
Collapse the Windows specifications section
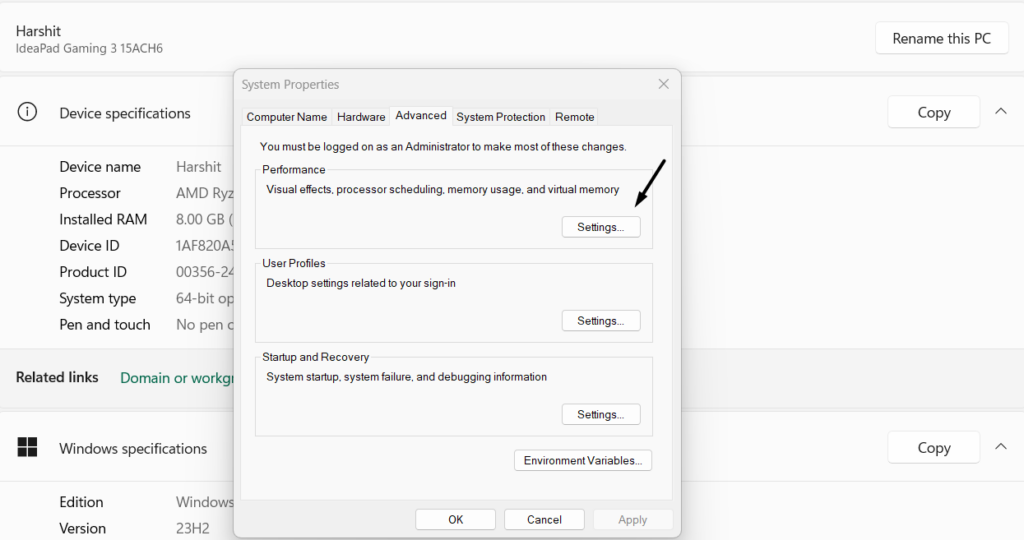(x=1001, y=447)
